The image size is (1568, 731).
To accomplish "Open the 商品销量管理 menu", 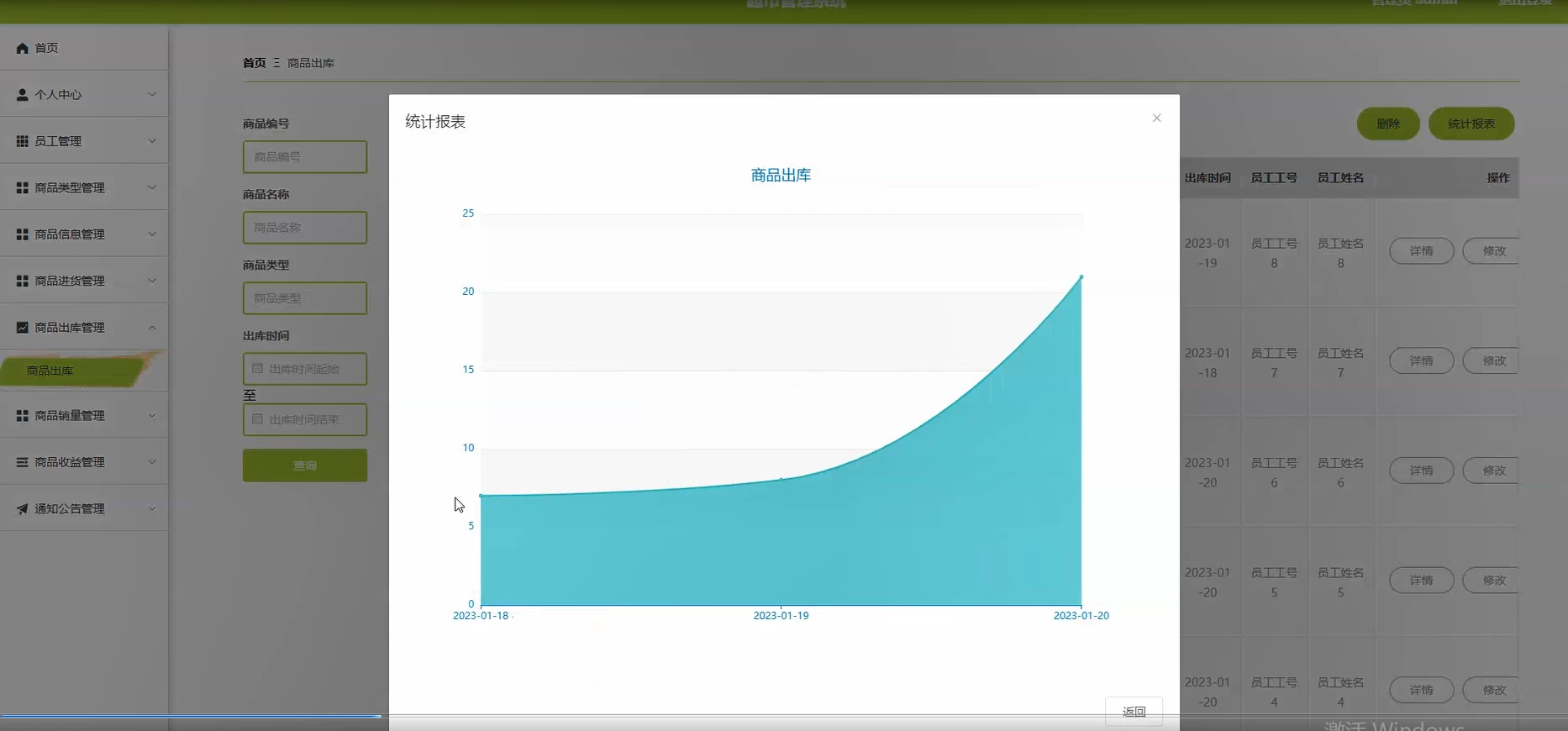I will [84, 415].
